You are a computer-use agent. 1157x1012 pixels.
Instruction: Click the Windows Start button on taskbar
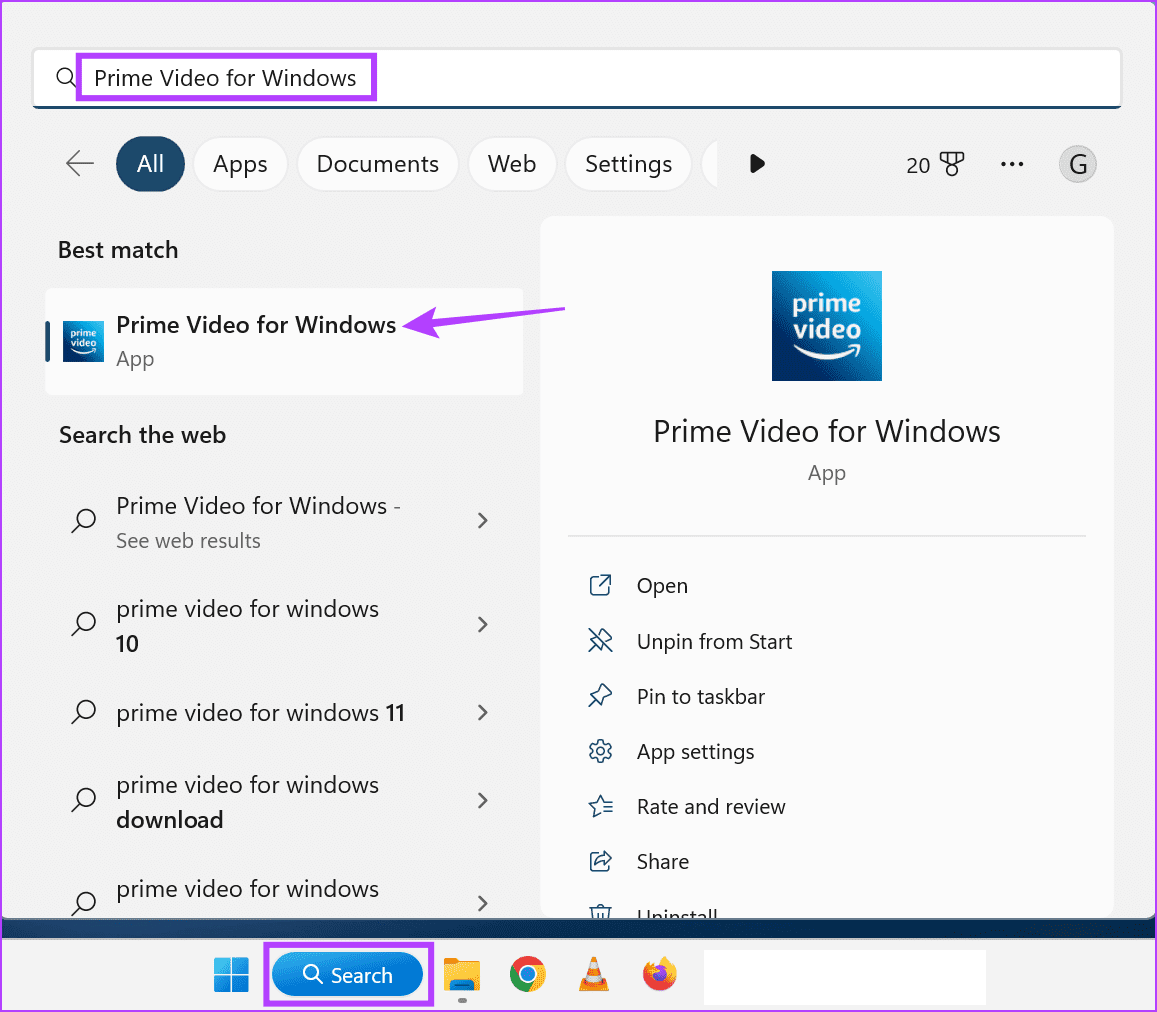coord(231,974)
